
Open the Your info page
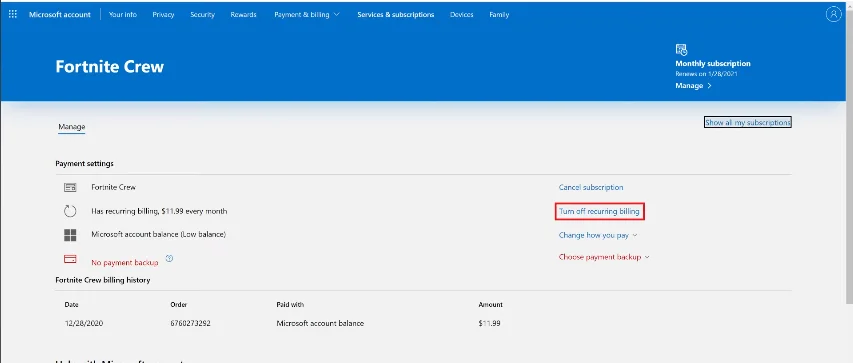click(x=123, y=15)
